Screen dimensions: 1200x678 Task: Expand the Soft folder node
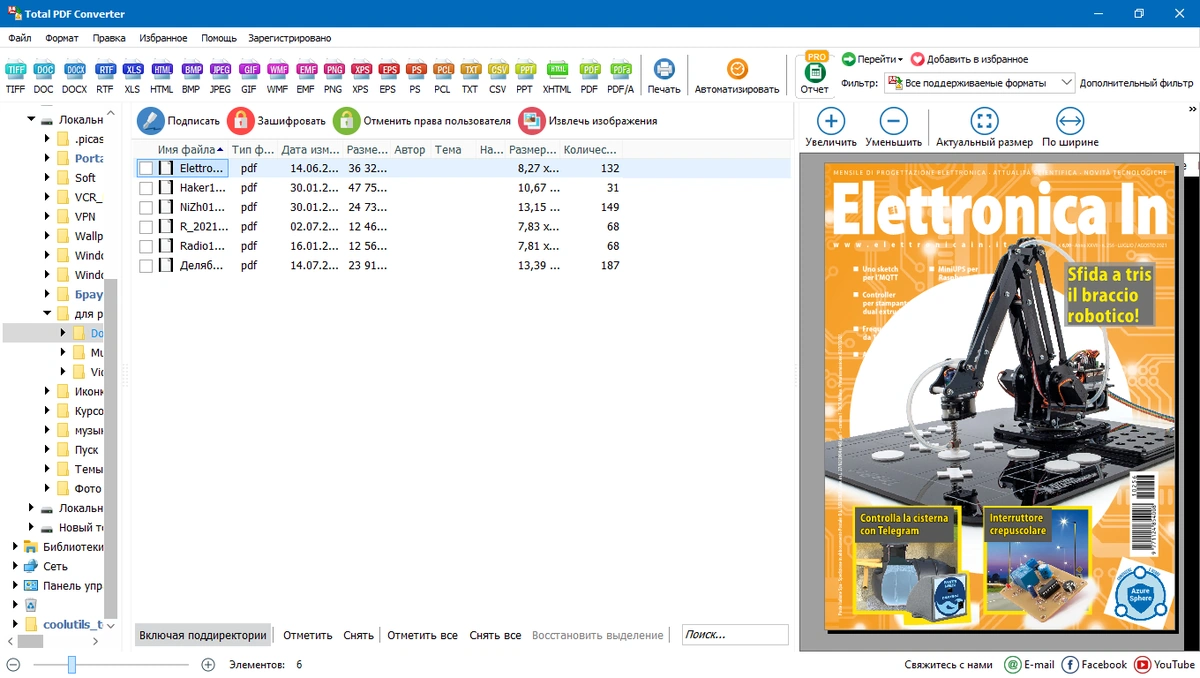pyautogui.click(x=47, y=178)
